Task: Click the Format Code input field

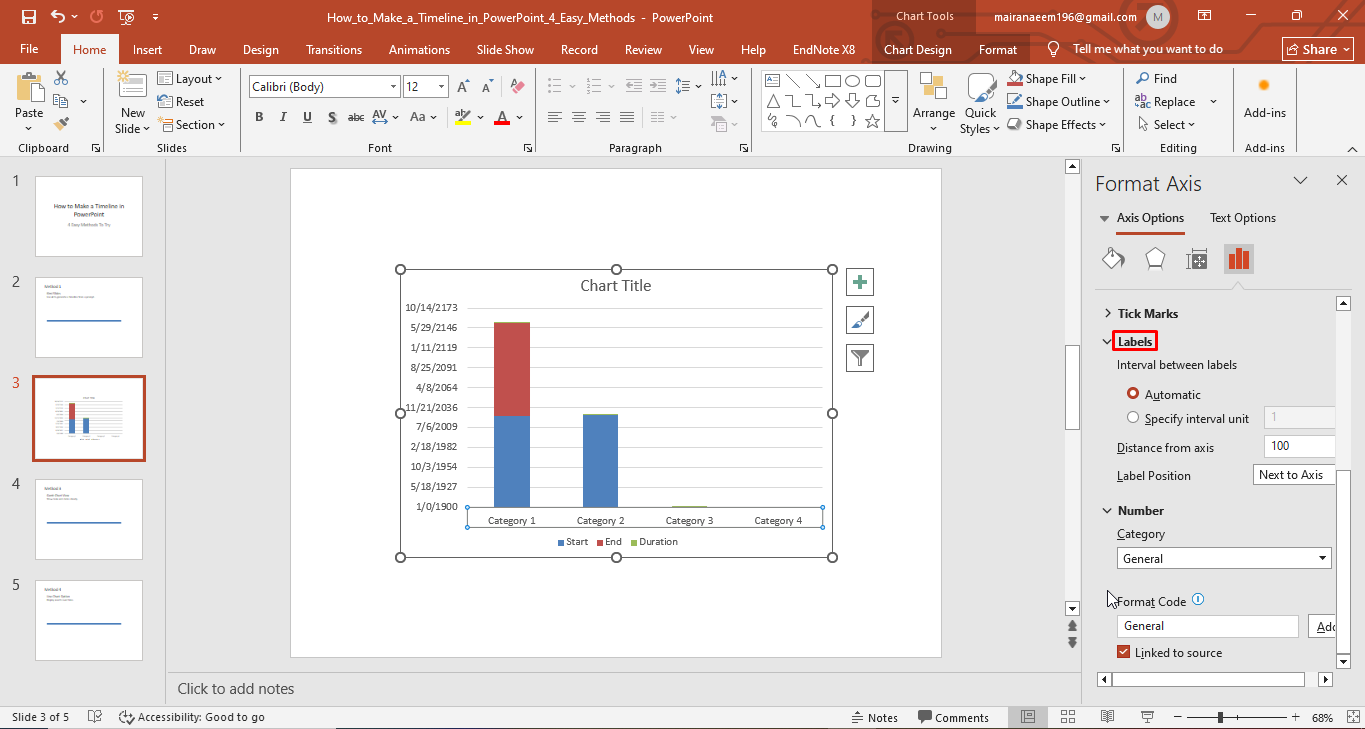Action: 1208,626
